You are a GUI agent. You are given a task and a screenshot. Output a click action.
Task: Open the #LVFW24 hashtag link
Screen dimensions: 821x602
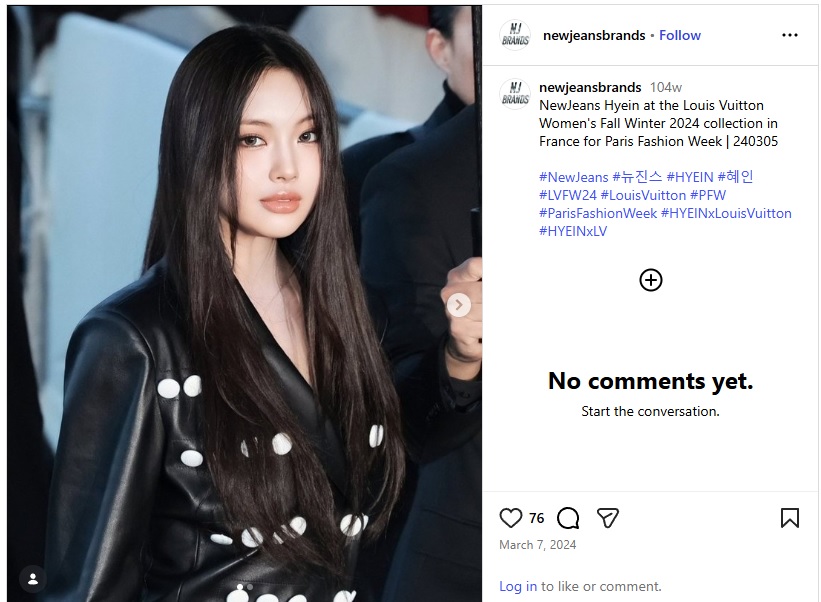pyautogui.click(x=568, y=195)
